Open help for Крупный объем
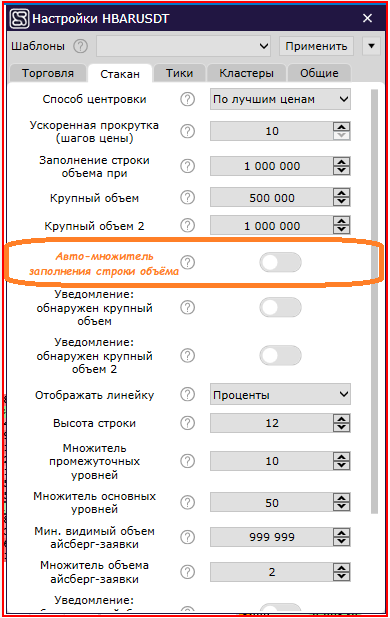 [x=188, y=197]
